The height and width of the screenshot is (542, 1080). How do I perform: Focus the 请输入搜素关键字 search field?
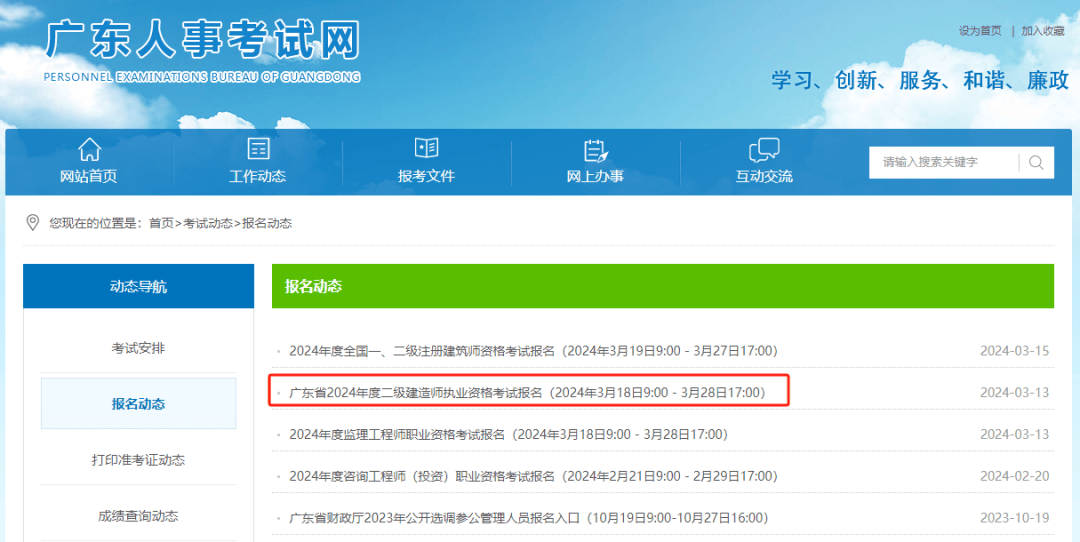[944, 163]
